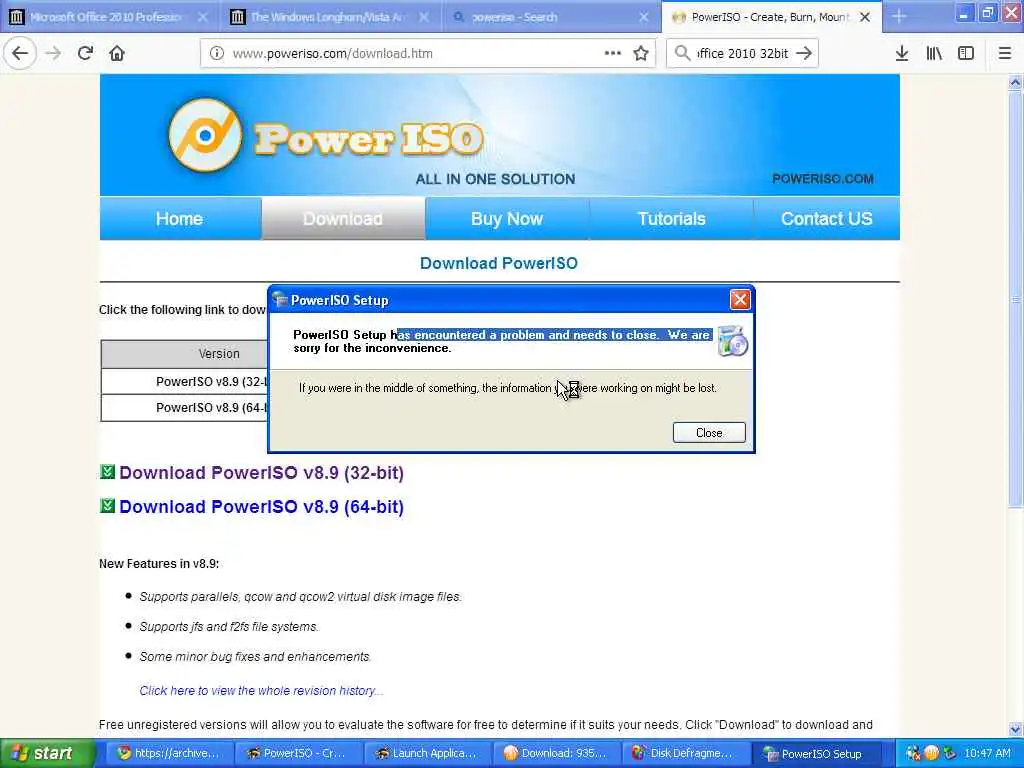Click the tray icon next to the clock
The image size is (1024, 768).
950,753
